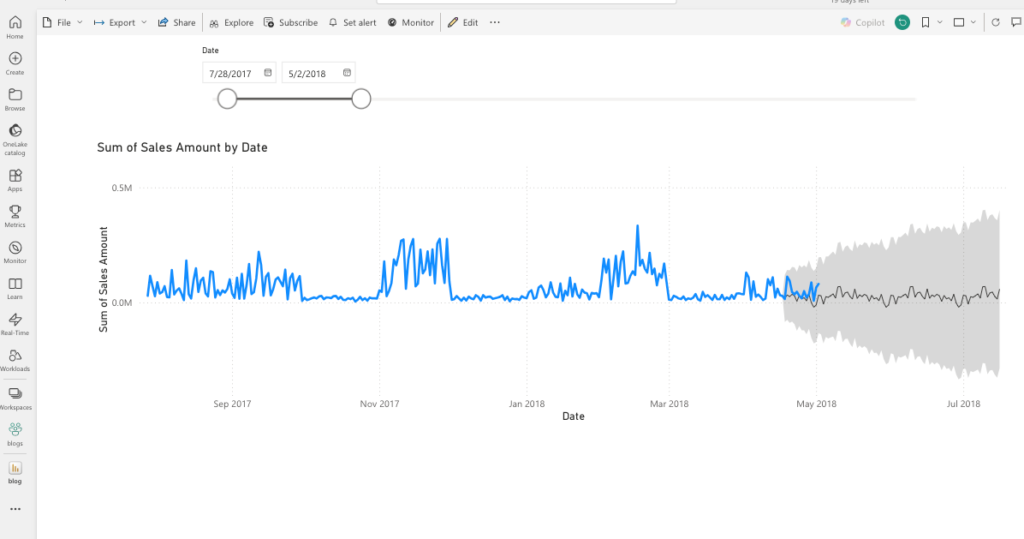Click Monitor in the top toolbar
1024x539 pixels.
[x=410, y=22]
